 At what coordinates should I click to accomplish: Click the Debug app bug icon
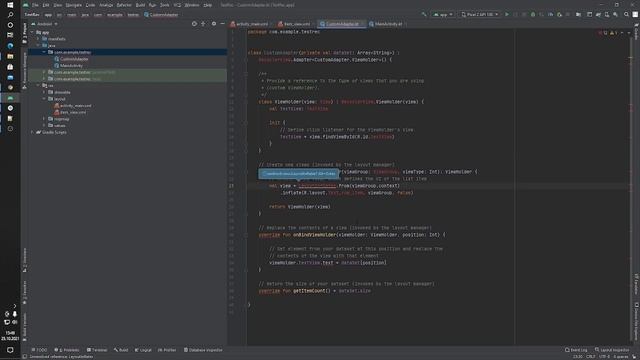(533, 14)
